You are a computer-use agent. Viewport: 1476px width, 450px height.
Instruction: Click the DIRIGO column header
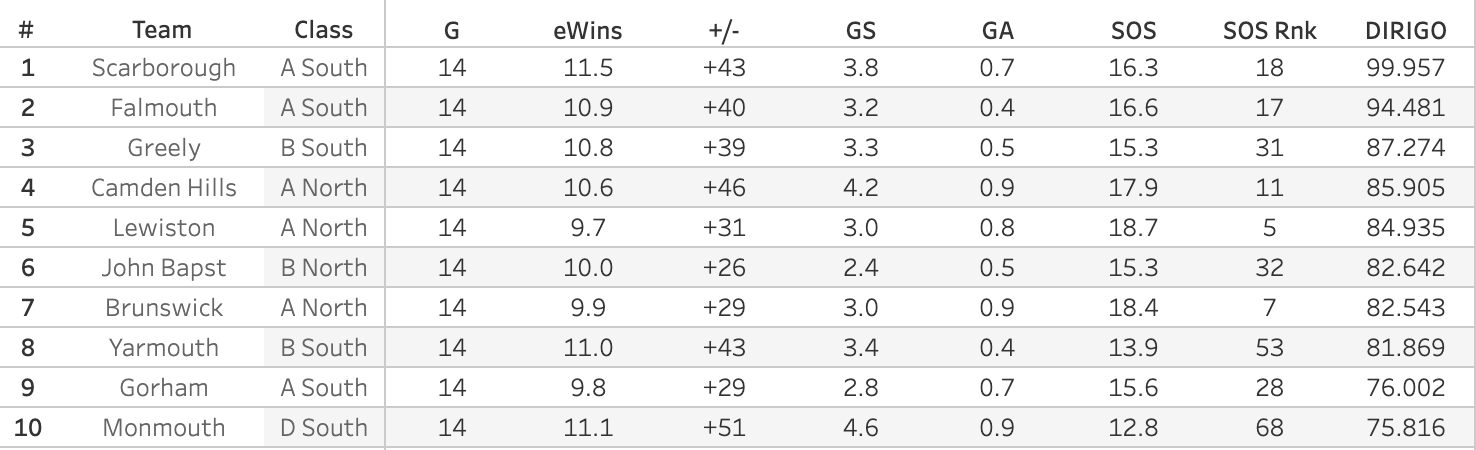[x=1405, y=30]
